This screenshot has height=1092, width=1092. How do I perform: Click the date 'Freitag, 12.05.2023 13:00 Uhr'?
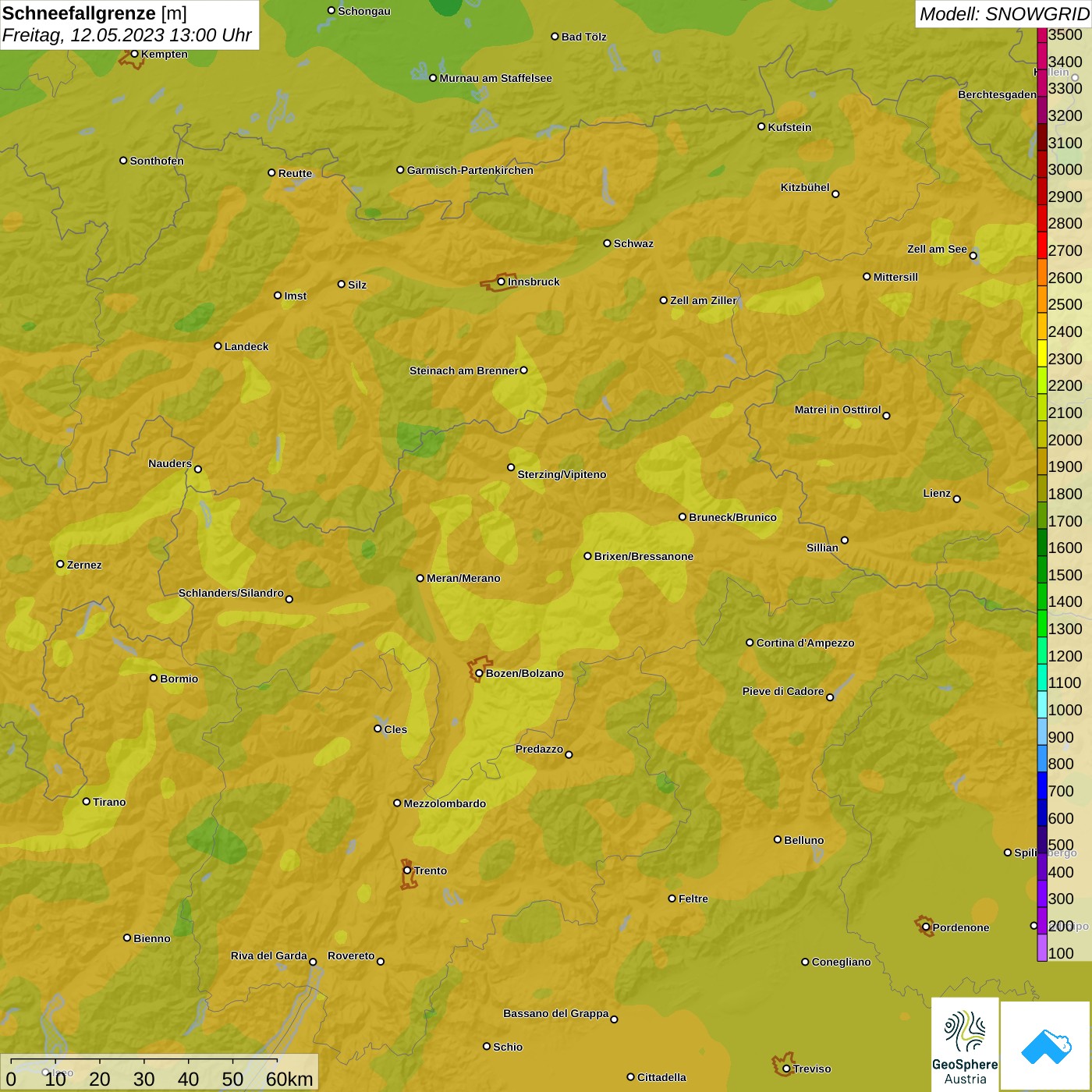(126, 35)
